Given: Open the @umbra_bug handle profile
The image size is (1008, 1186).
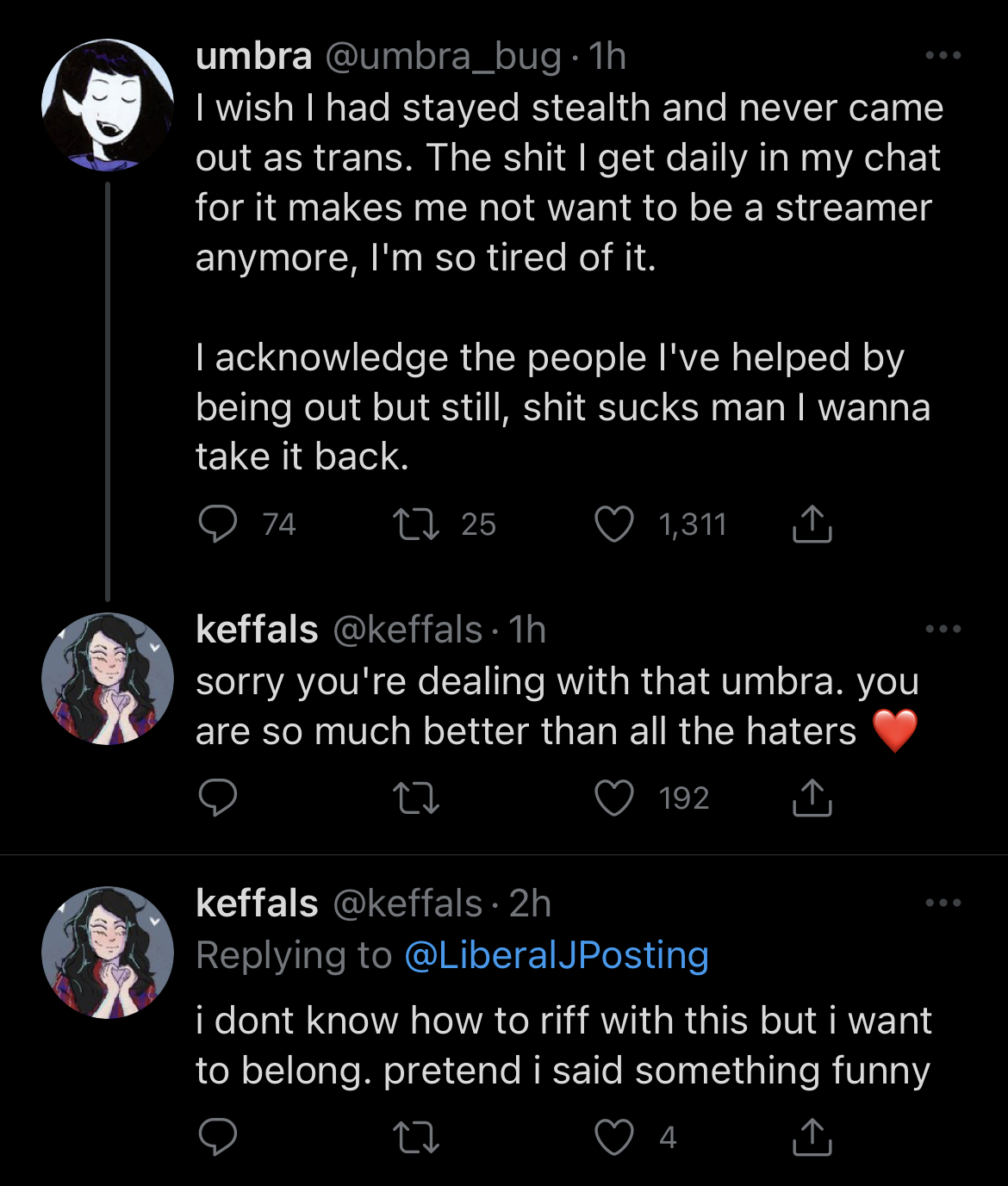Looking at the screenshot, I should coord(443,58).
